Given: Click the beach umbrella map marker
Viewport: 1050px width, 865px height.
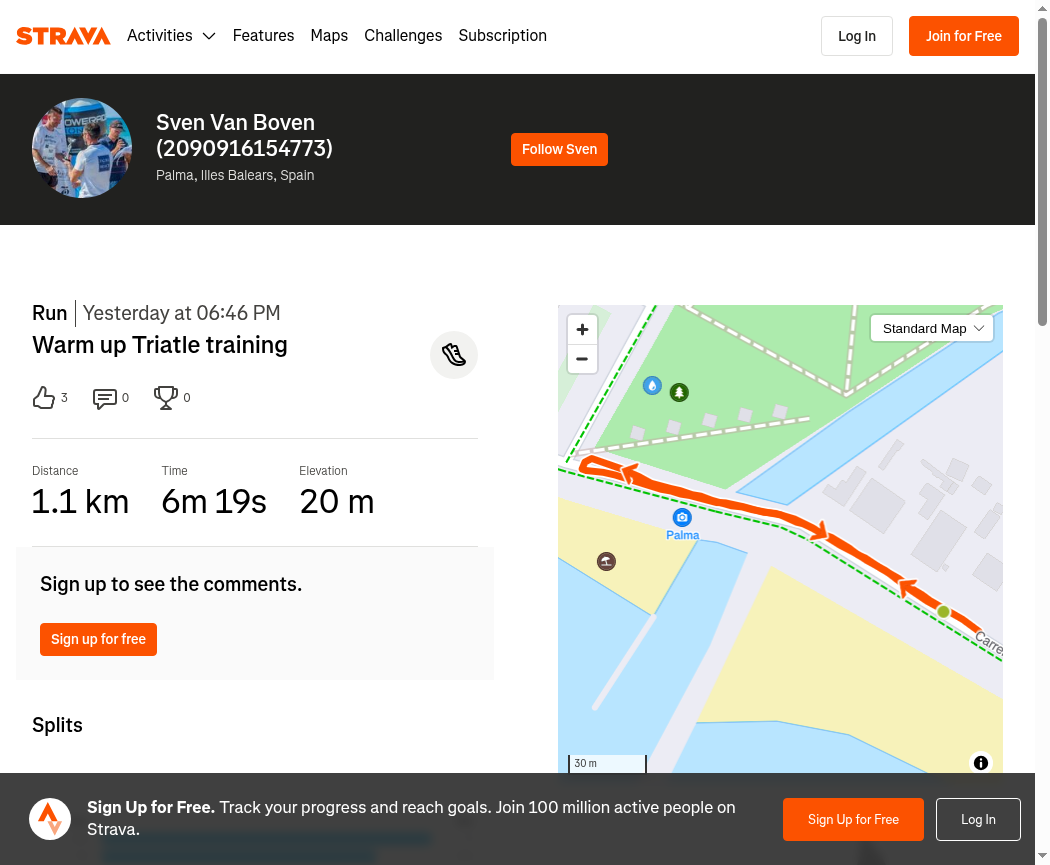Looking at the screenshot, I should [x=606, y=562].
